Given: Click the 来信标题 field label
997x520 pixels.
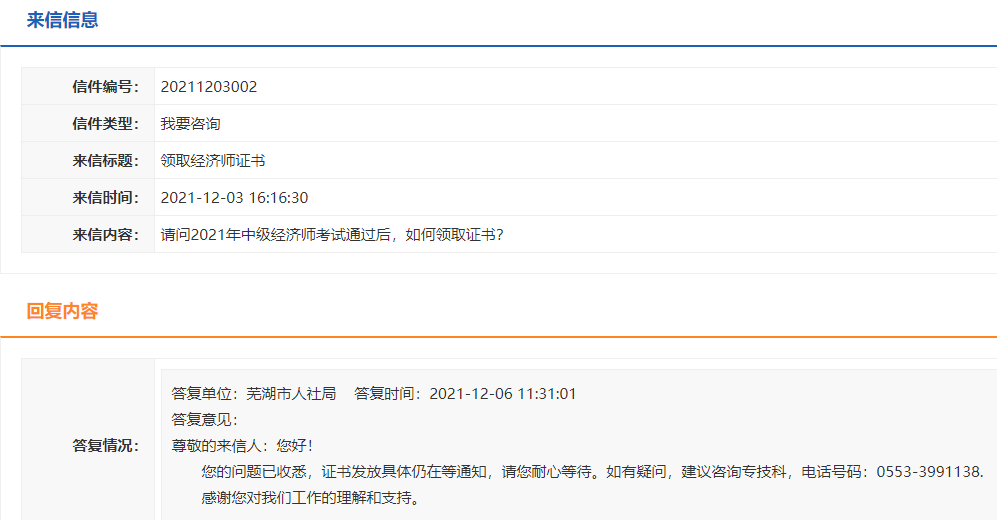Looking at the screenshot, I should click(x=105, y=161).
